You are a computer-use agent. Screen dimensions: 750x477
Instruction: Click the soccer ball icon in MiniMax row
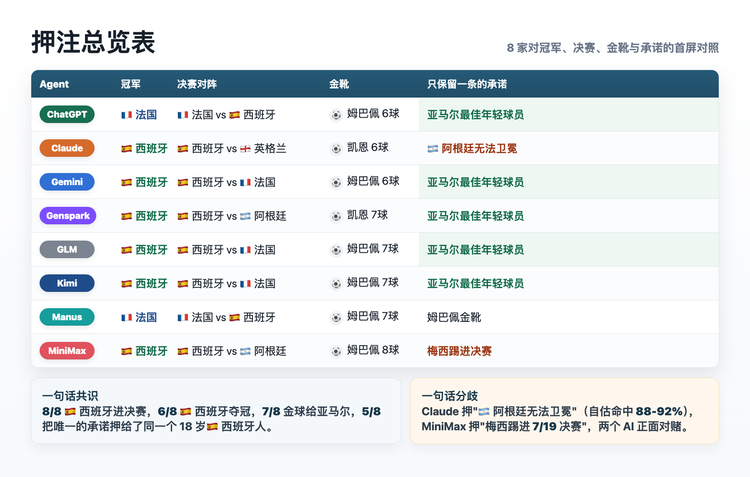336,351
